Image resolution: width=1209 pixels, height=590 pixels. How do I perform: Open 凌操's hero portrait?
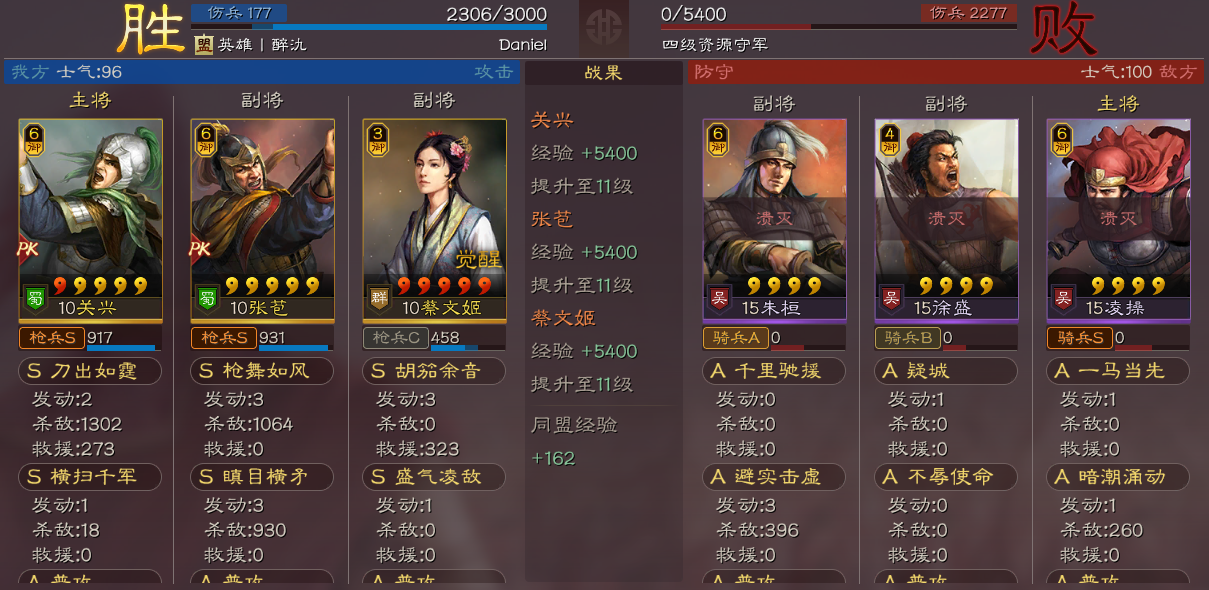click(x=1119, y=219)
